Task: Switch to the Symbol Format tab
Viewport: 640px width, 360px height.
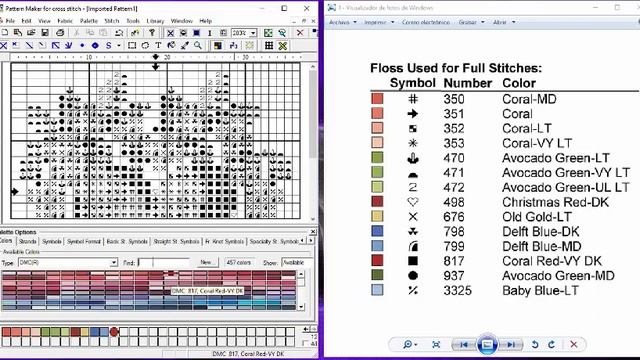Action: point(84,242)
